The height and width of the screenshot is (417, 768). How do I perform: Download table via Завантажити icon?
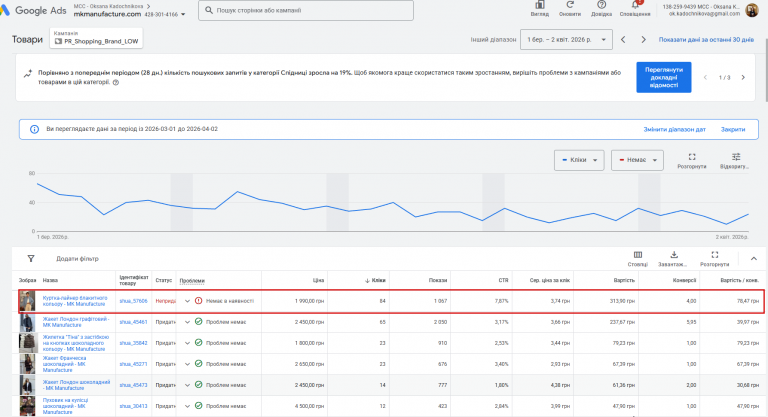675,255
